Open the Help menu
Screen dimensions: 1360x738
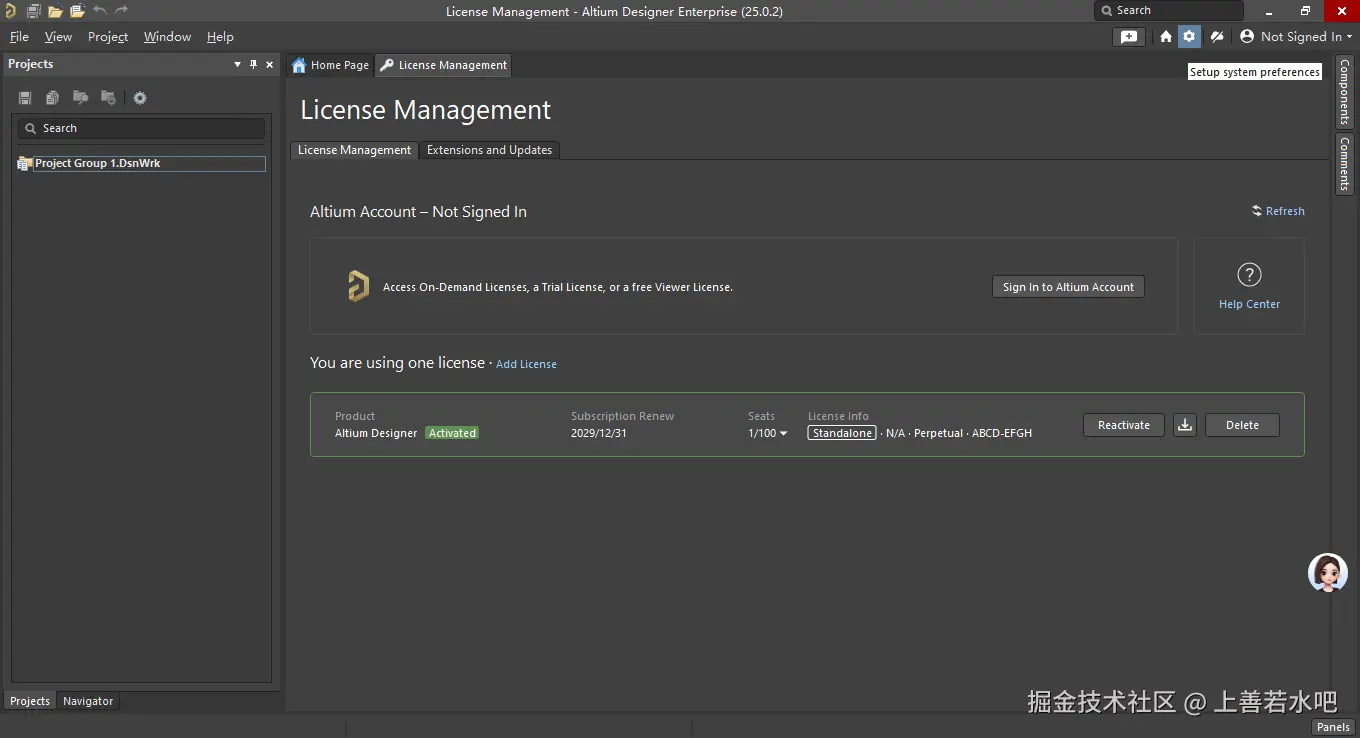pyautogui.click(x=220, y=37)
